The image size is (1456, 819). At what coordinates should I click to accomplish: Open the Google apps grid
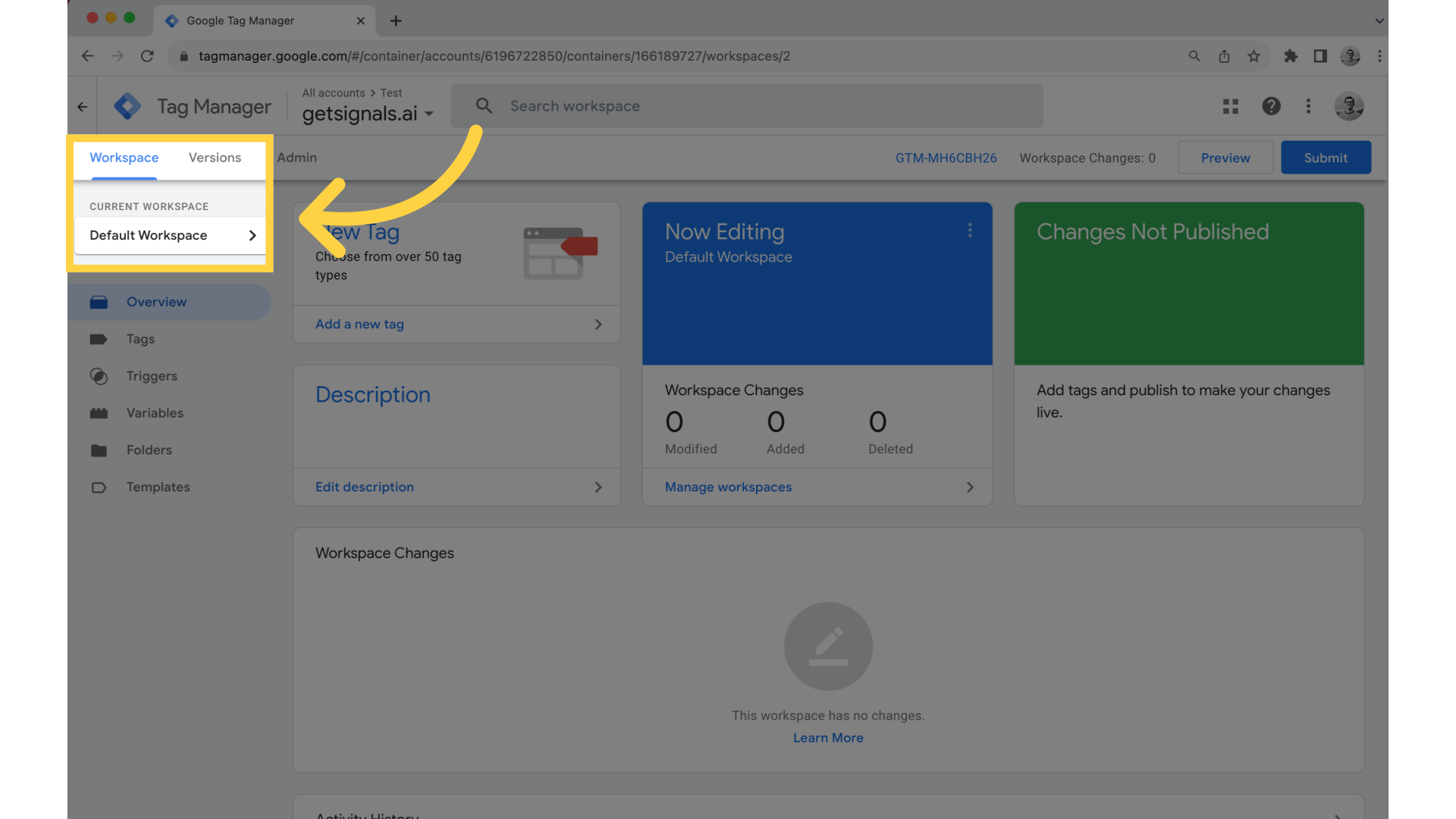[1231, 106]
